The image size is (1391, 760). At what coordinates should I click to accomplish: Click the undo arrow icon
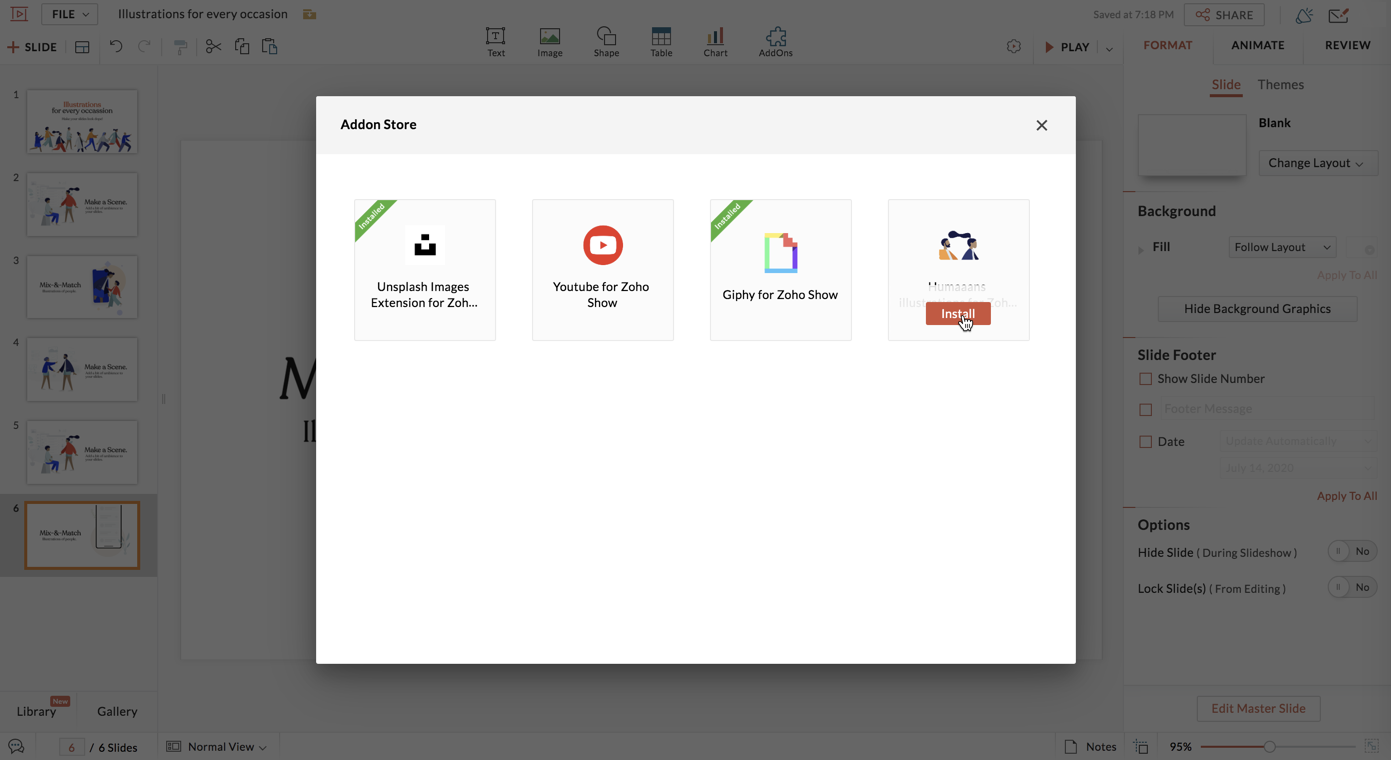coord(116,47)
